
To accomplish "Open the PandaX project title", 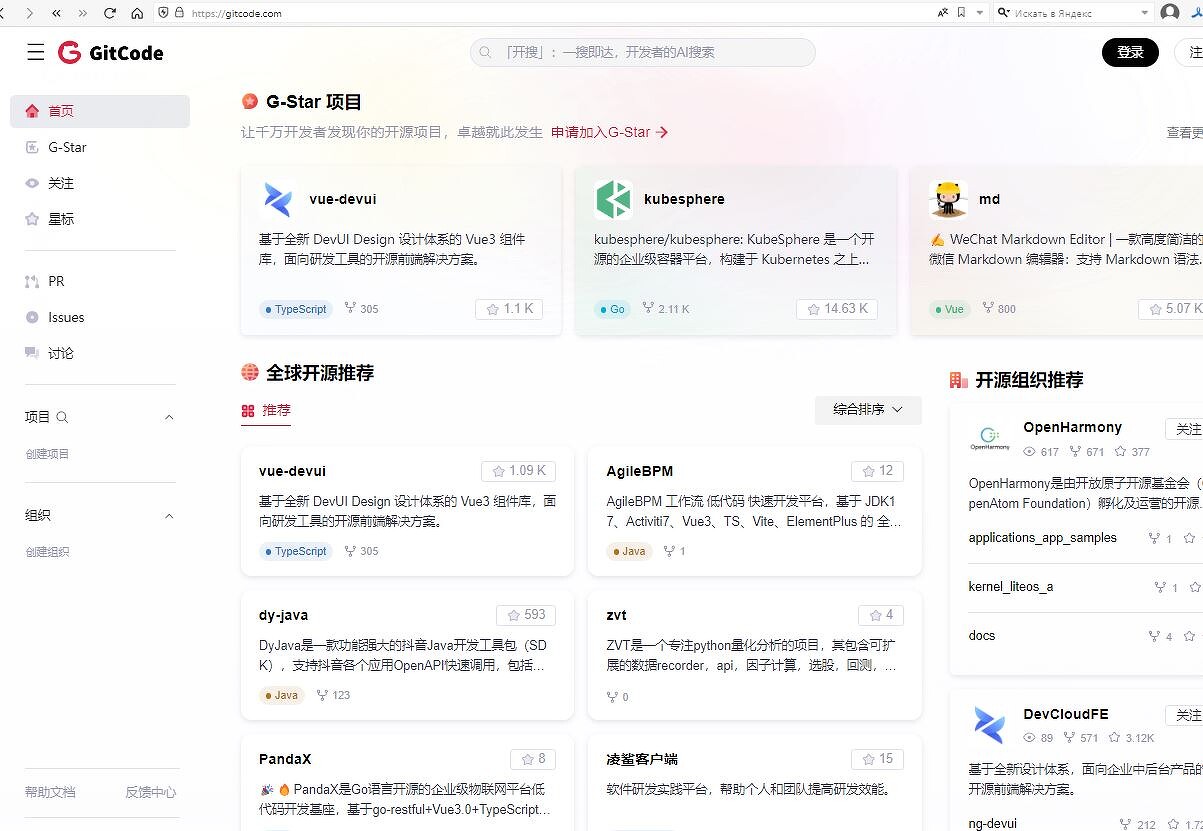I will pos(285,759).
